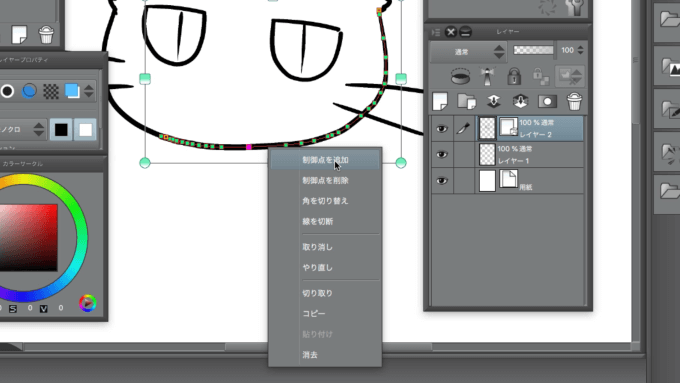Select the レイヤー 1 row
This screenshot has height=383, width=680.
530,155
